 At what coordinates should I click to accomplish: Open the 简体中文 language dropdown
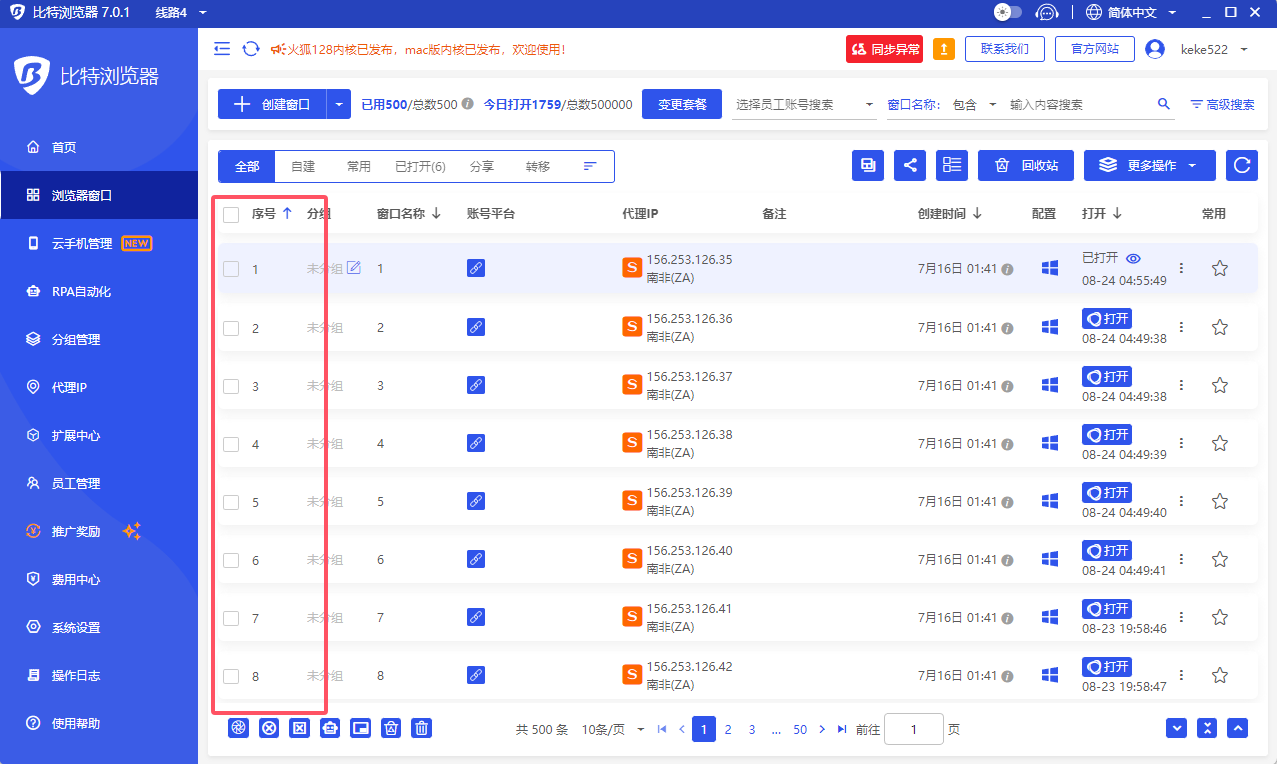1130,13
